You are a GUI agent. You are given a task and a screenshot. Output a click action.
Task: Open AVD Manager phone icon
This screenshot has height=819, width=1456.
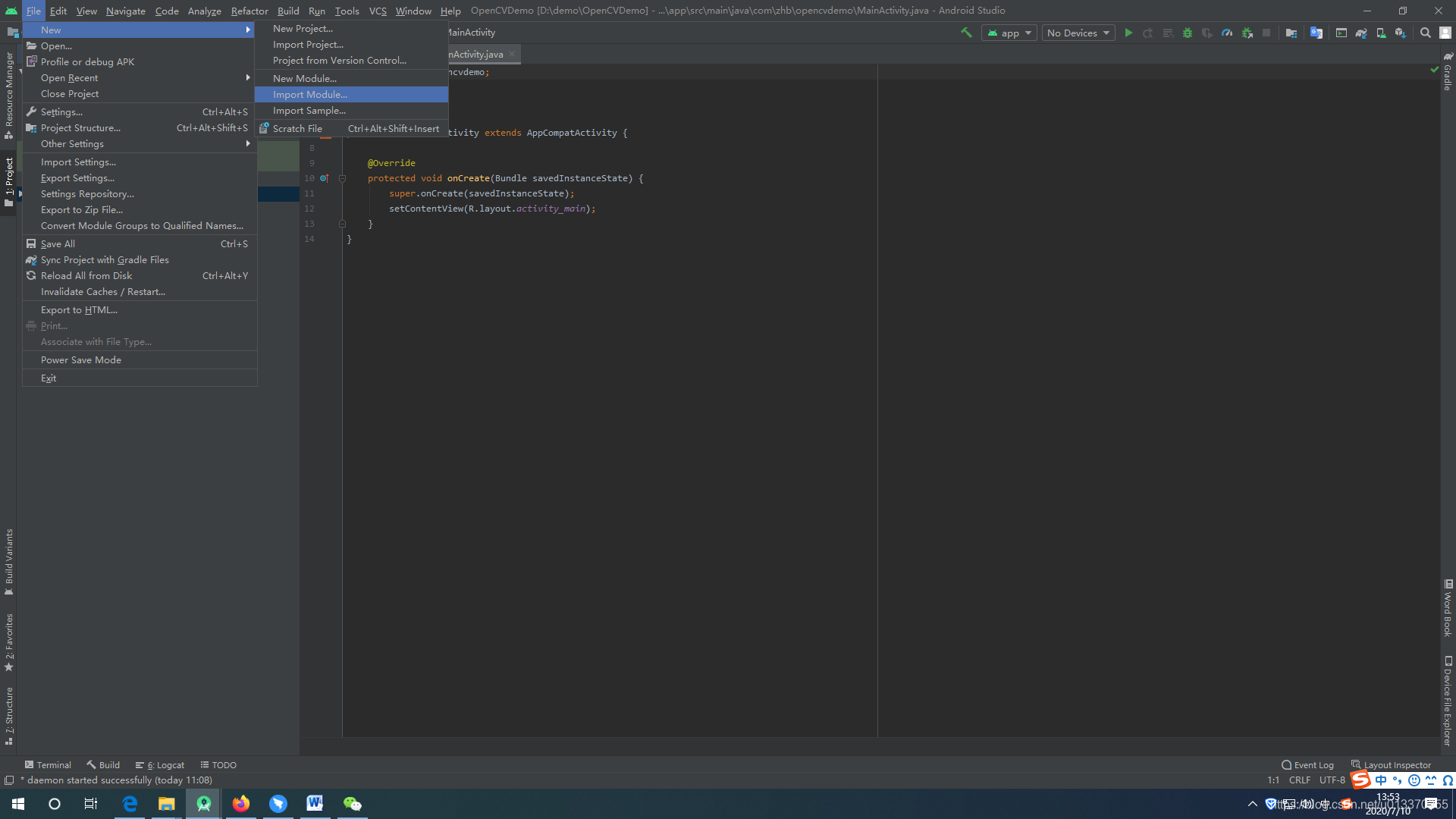click(1381, 33)
